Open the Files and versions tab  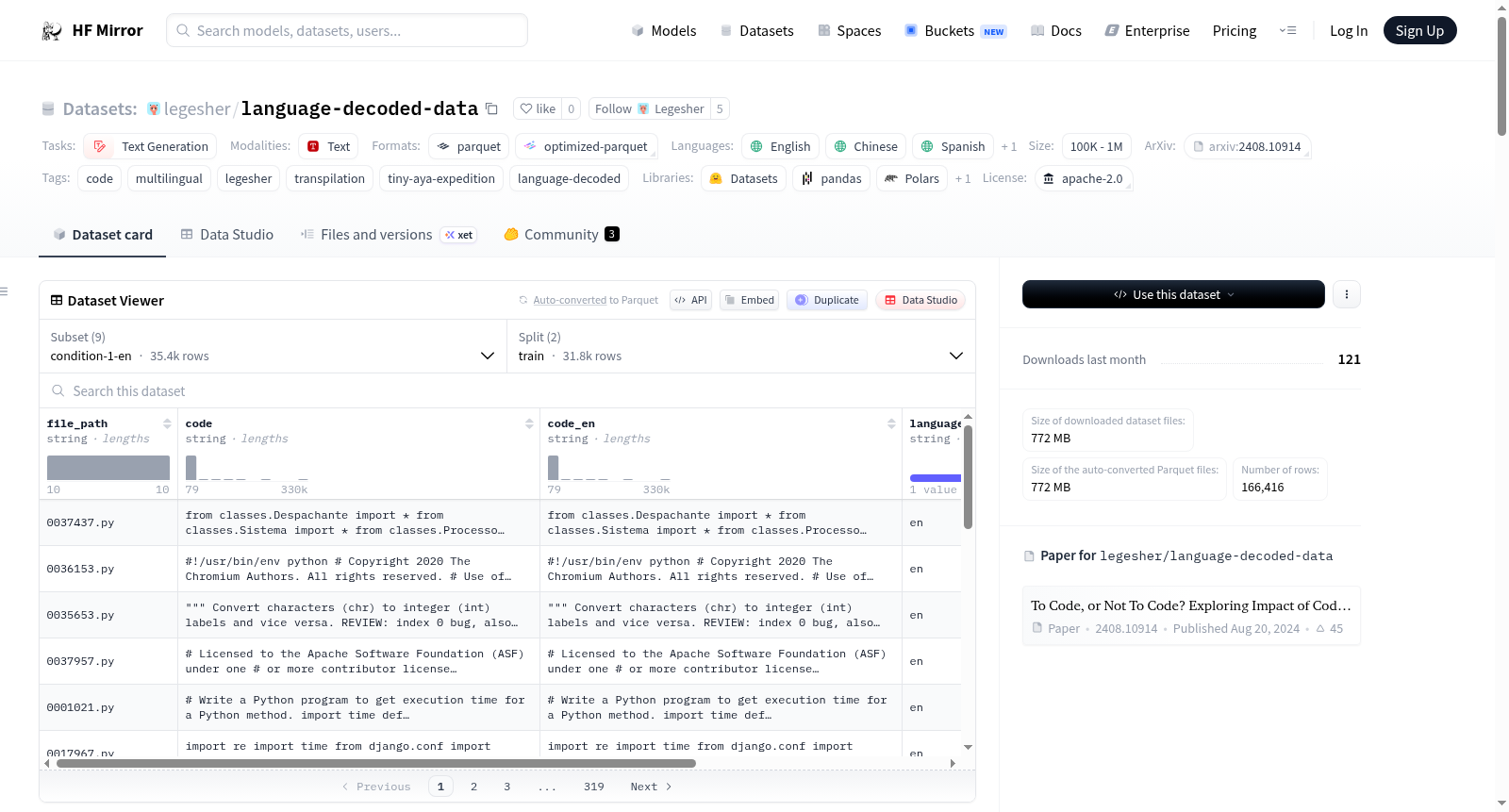click(389, 235)
